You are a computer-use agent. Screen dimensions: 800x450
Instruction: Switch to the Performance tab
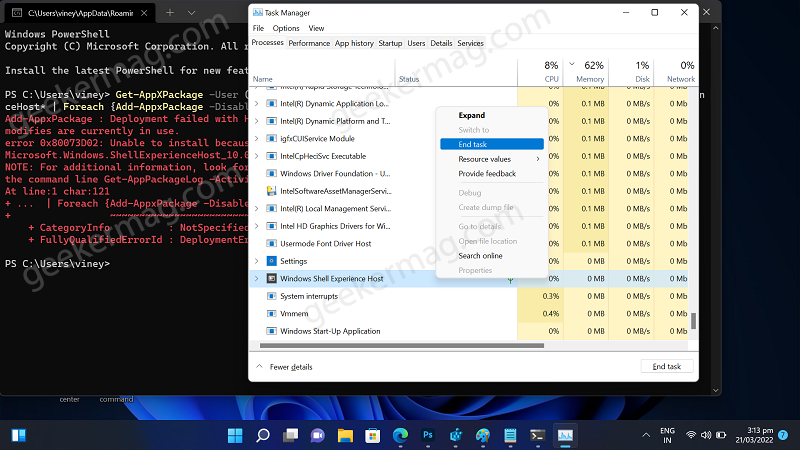tap(309, 43)
